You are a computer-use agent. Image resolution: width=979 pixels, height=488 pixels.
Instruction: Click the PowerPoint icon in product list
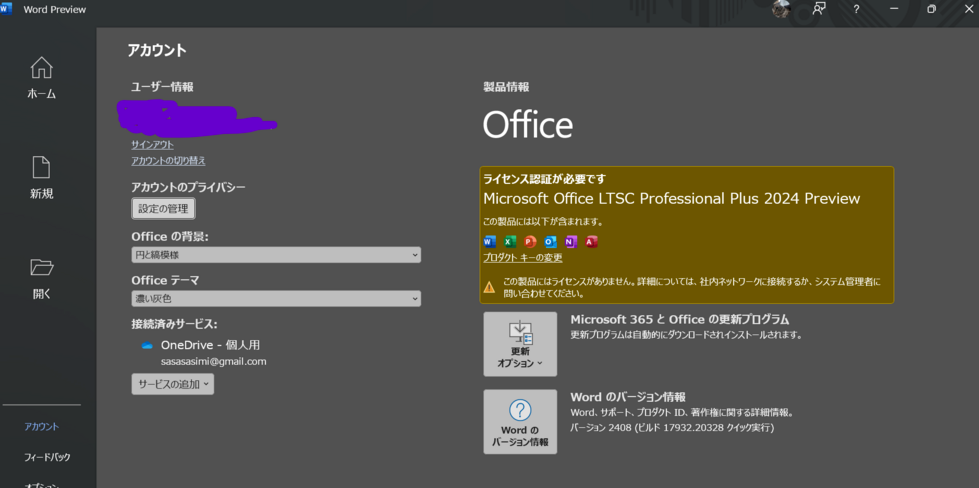pos(530,242)
